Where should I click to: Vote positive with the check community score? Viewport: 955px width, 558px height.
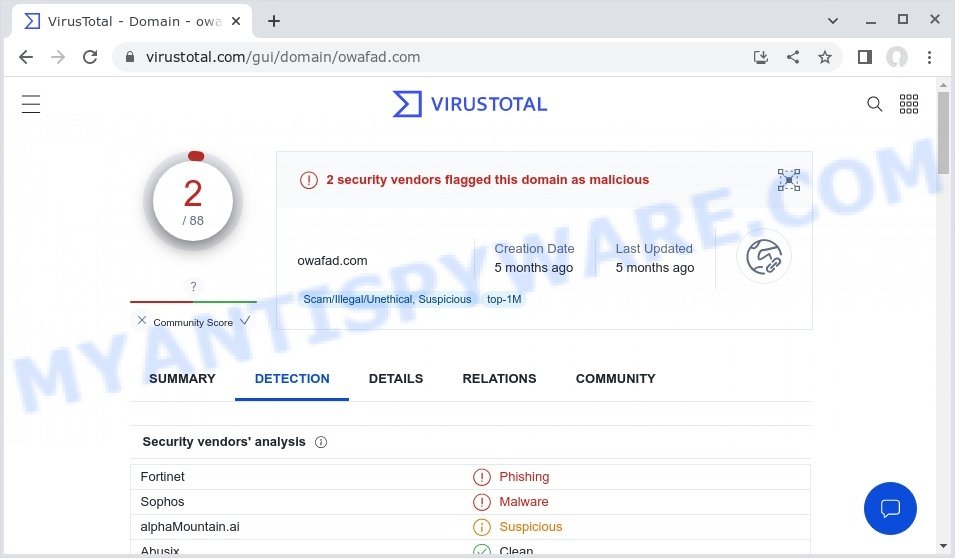click(245, 320)
